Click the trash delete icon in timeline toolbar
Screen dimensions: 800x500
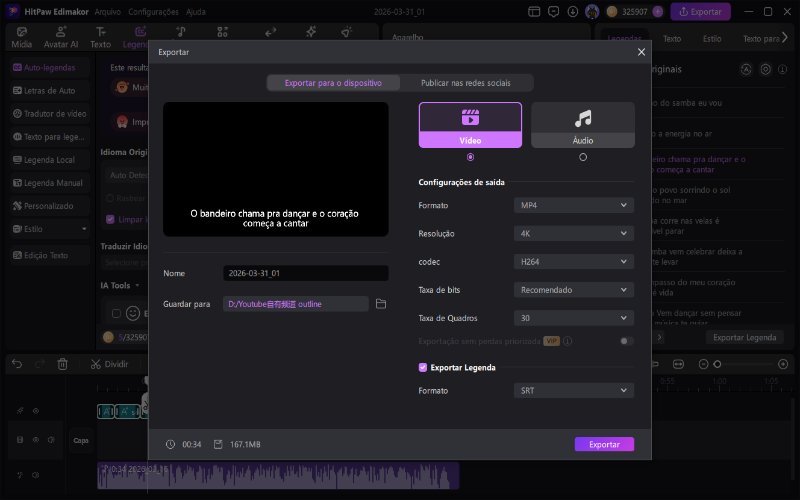pos(63,364)
